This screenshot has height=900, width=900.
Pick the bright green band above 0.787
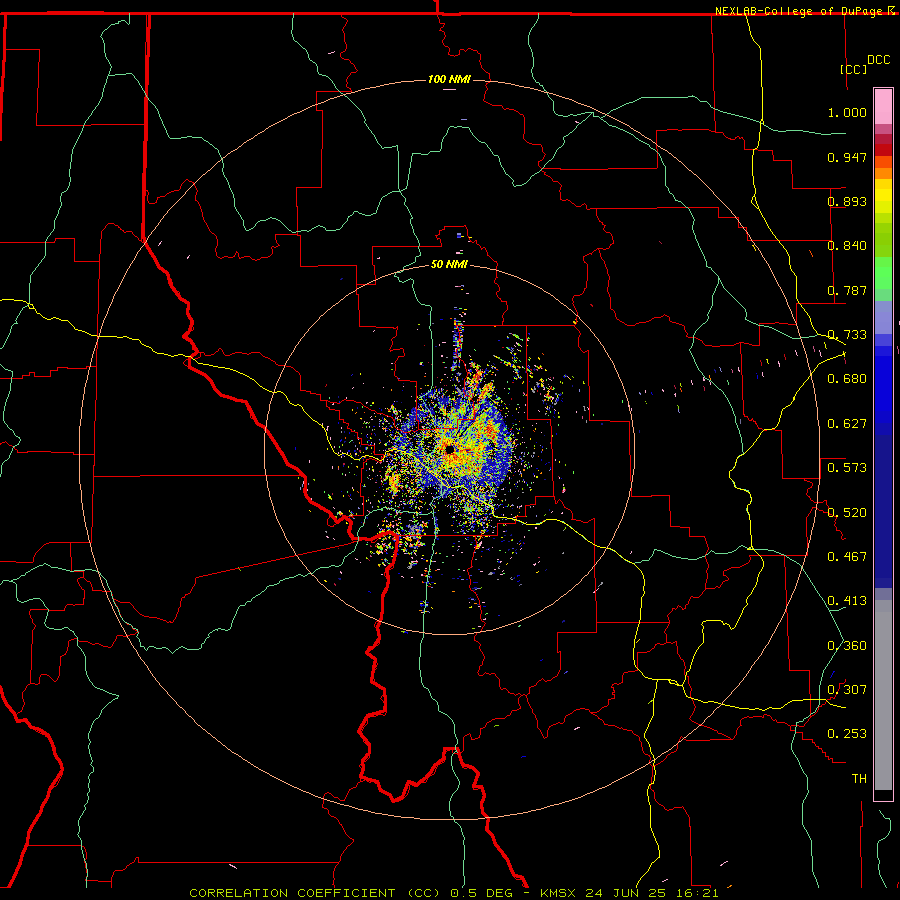[x=883, y=273]
